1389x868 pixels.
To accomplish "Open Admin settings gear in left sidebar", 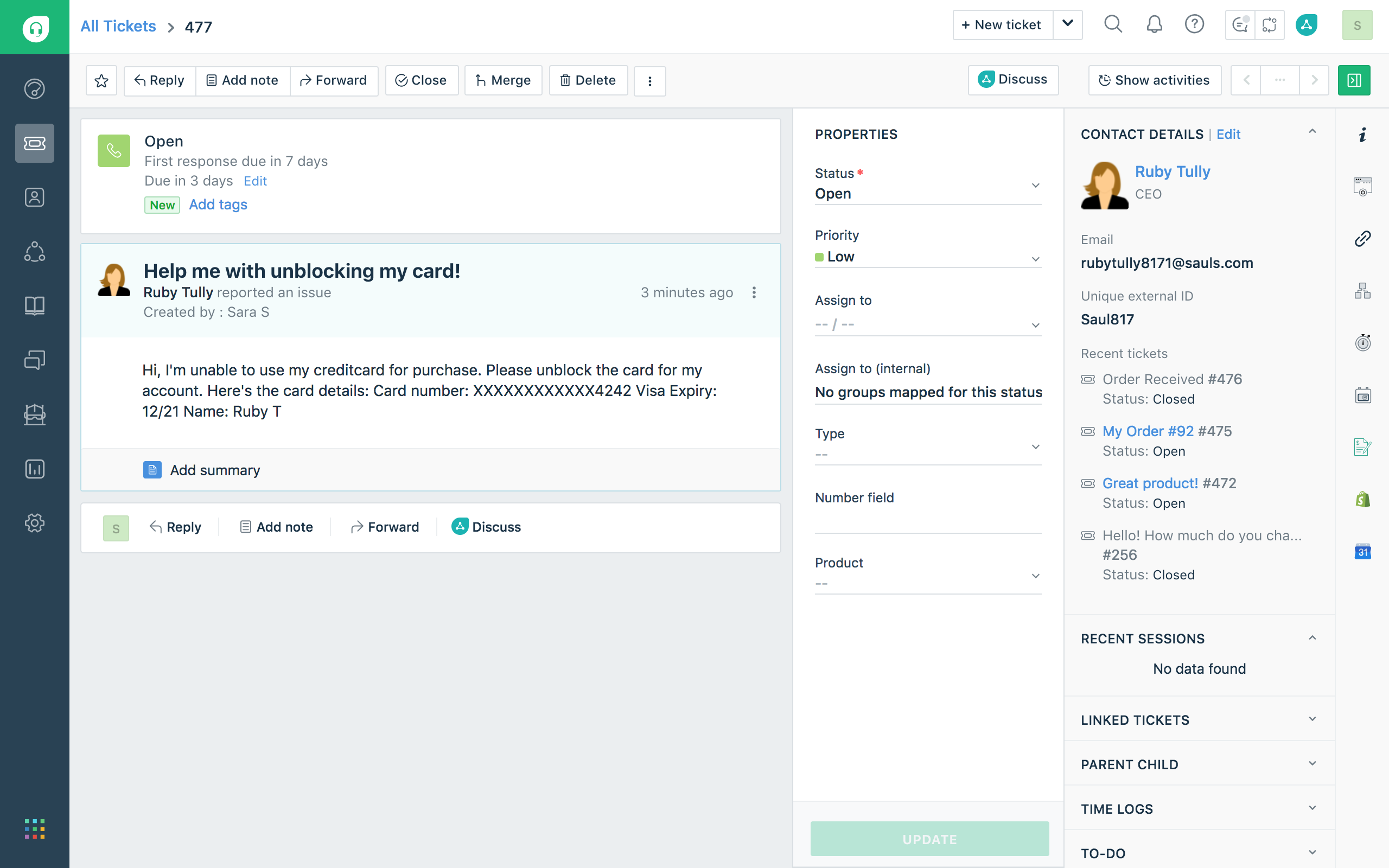I will point(34,523).
